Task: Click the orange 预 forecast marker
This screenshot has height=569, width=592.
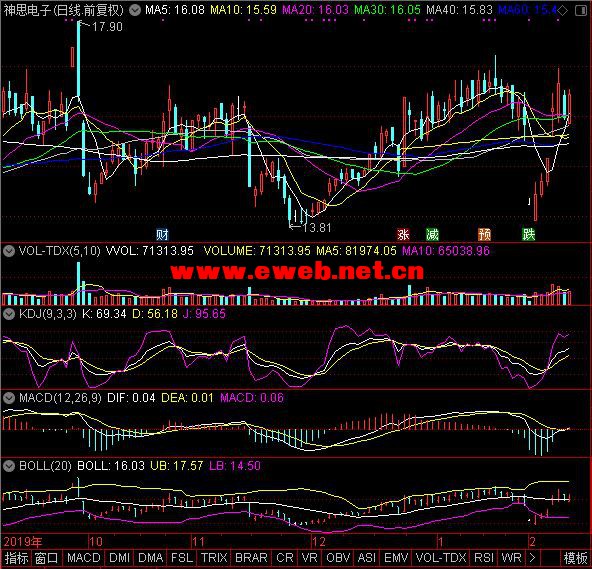Action: point(484,235)
